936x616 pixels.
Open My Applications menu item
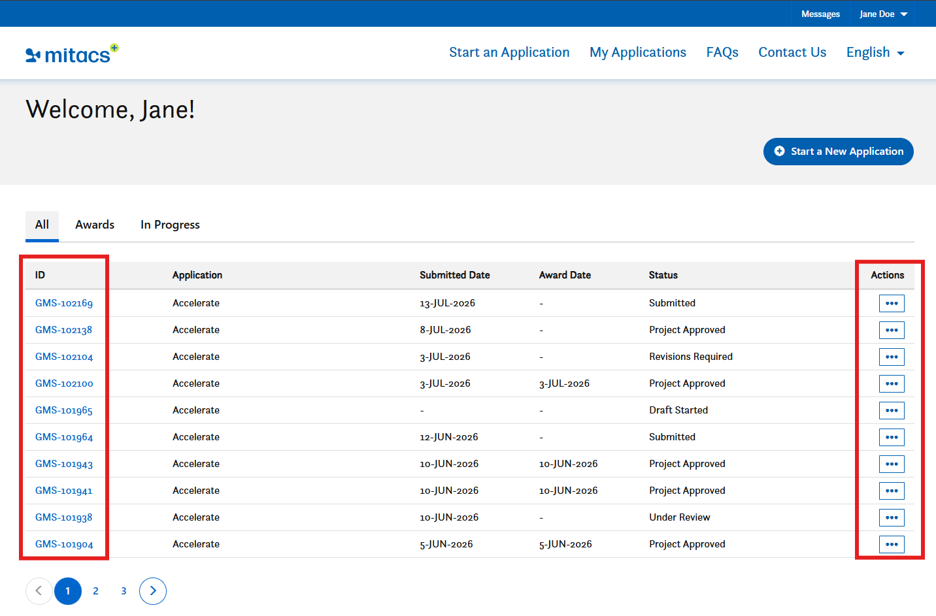[638, 53]
